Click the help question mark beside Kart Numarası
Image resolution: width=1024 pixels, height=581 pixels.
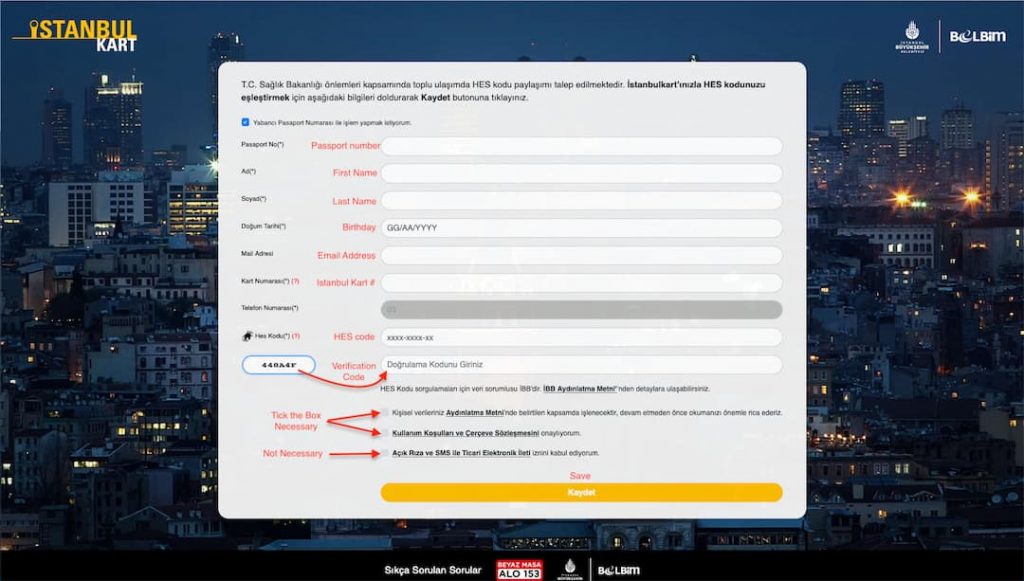click(295, 281)
